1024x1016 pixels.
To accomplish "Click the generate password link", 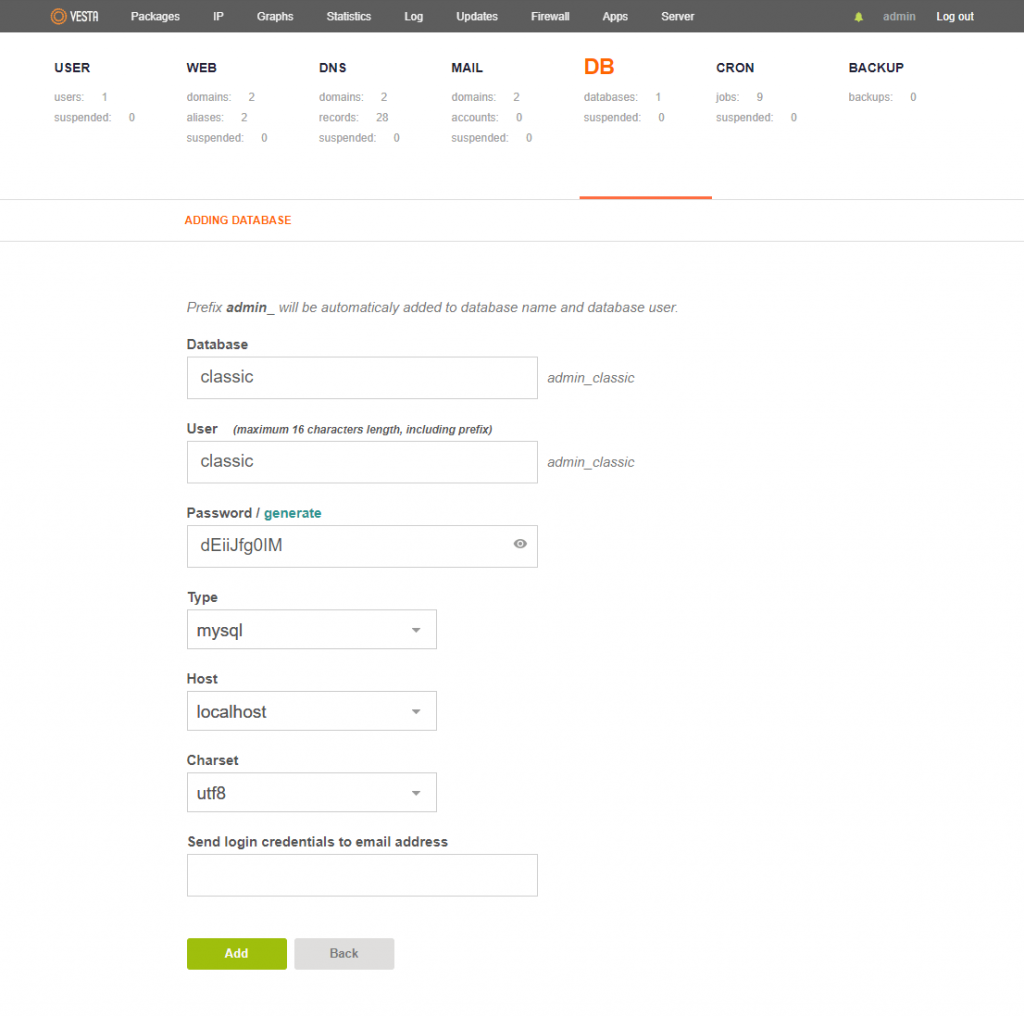I will [292, 512].
